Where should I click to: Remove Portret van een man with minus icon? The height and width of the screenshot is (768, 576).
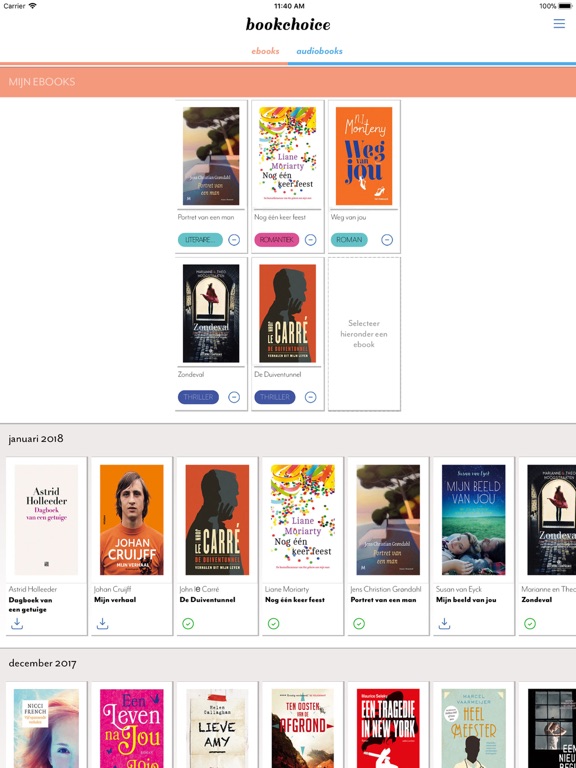coord(234,240)
